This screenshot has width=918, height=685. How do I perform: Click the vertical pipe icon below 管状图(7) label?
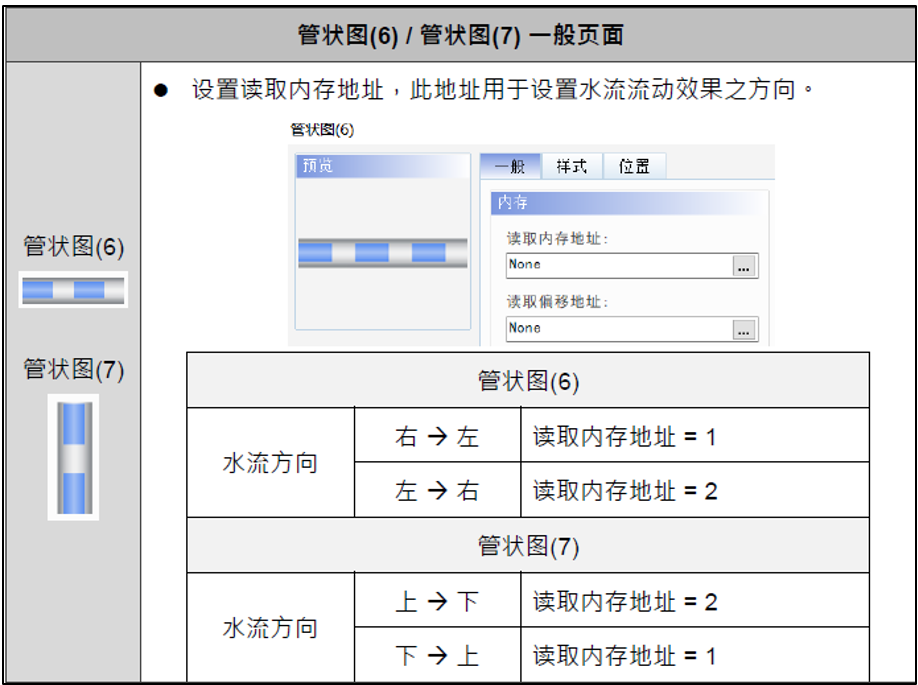tap(73, 457)
